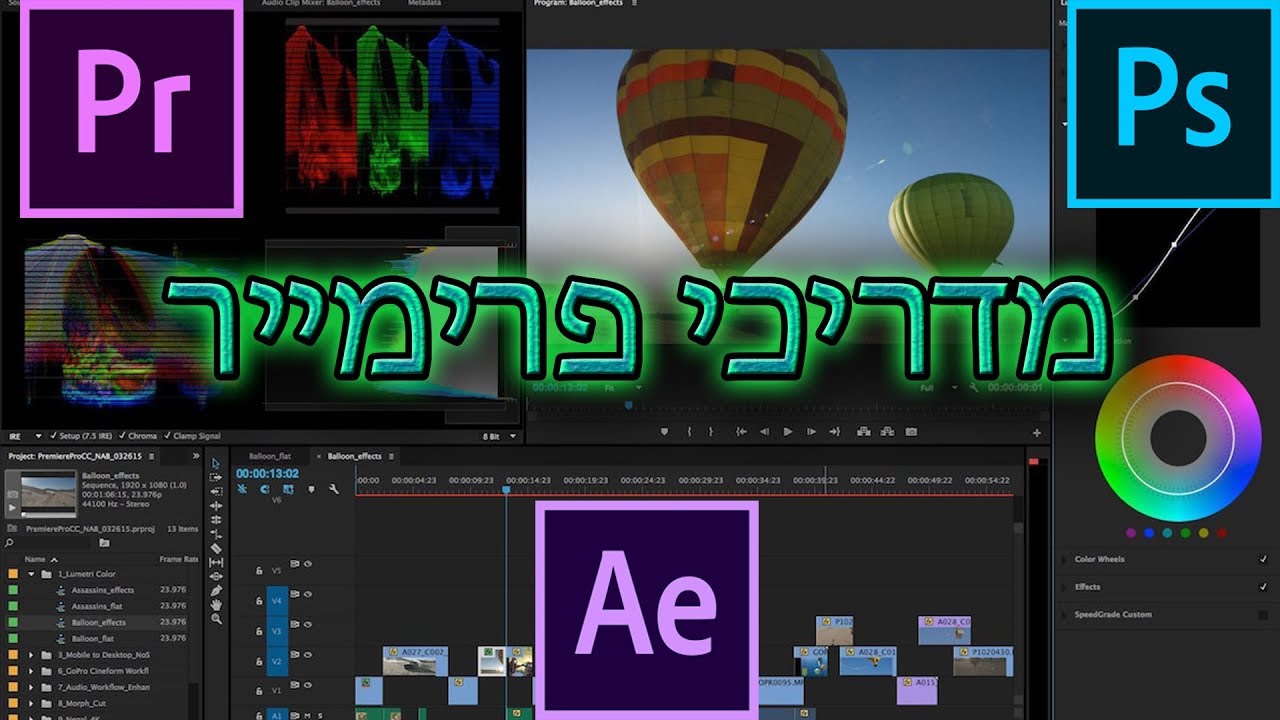Screen dimensions: 1280x720
Task: Open timeline display settings wrench
Action: (x=334, y=489)
